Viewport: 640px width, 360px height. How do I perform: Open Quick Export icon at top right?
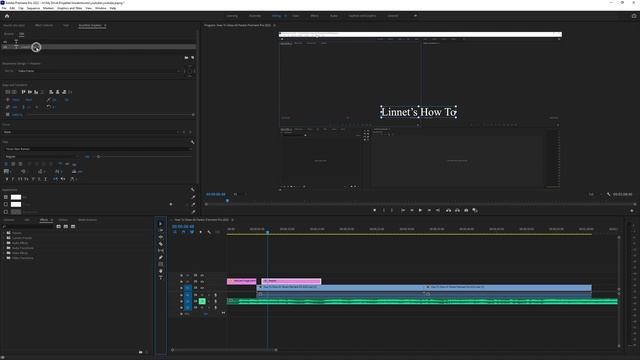(x=634, y=16)
